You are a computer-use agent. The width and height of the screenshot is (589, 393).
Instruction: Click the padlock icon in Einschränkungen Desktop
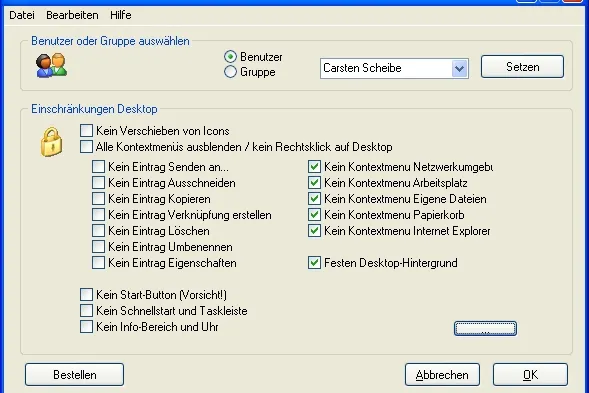click(51, 142)
